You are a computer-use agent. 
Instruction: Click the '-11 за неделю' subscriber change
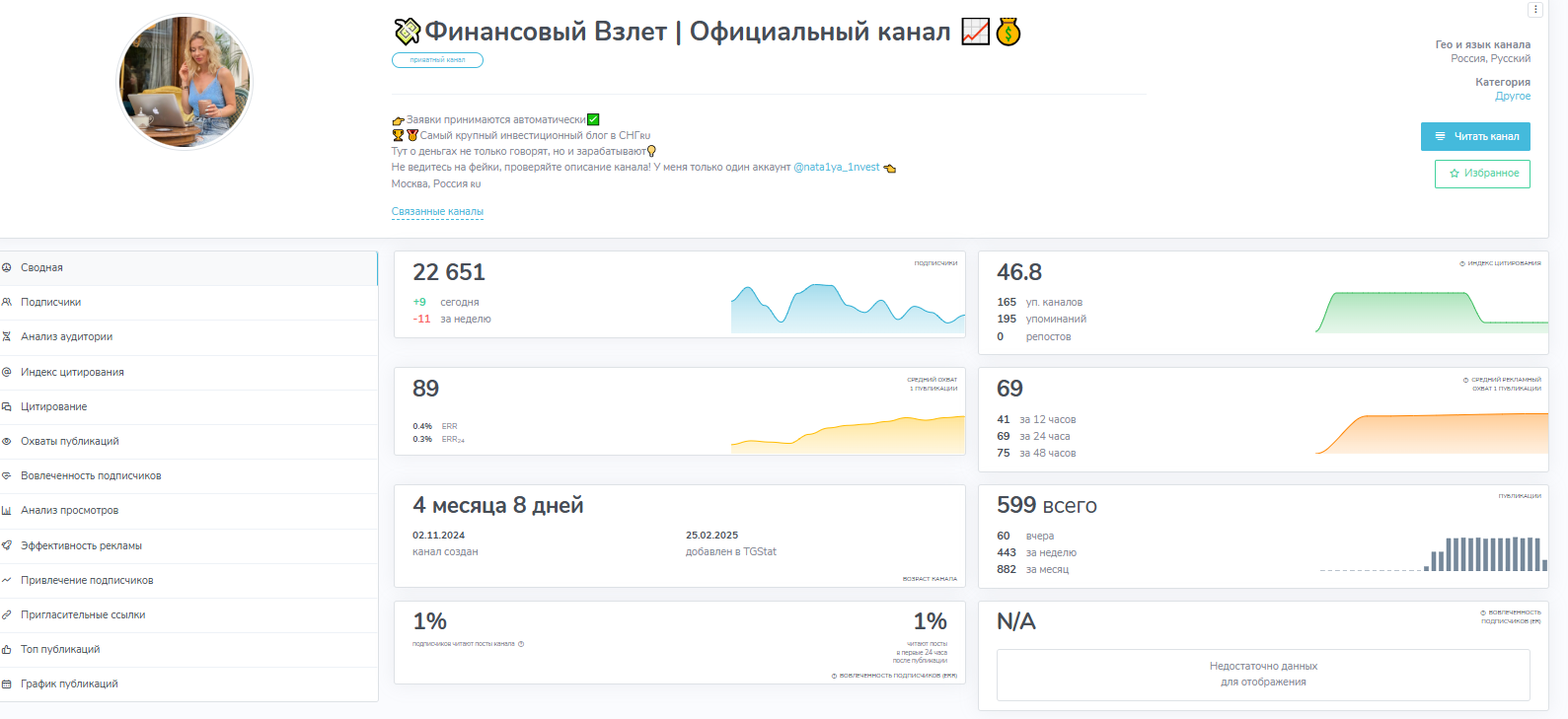(x=452, y=320)
